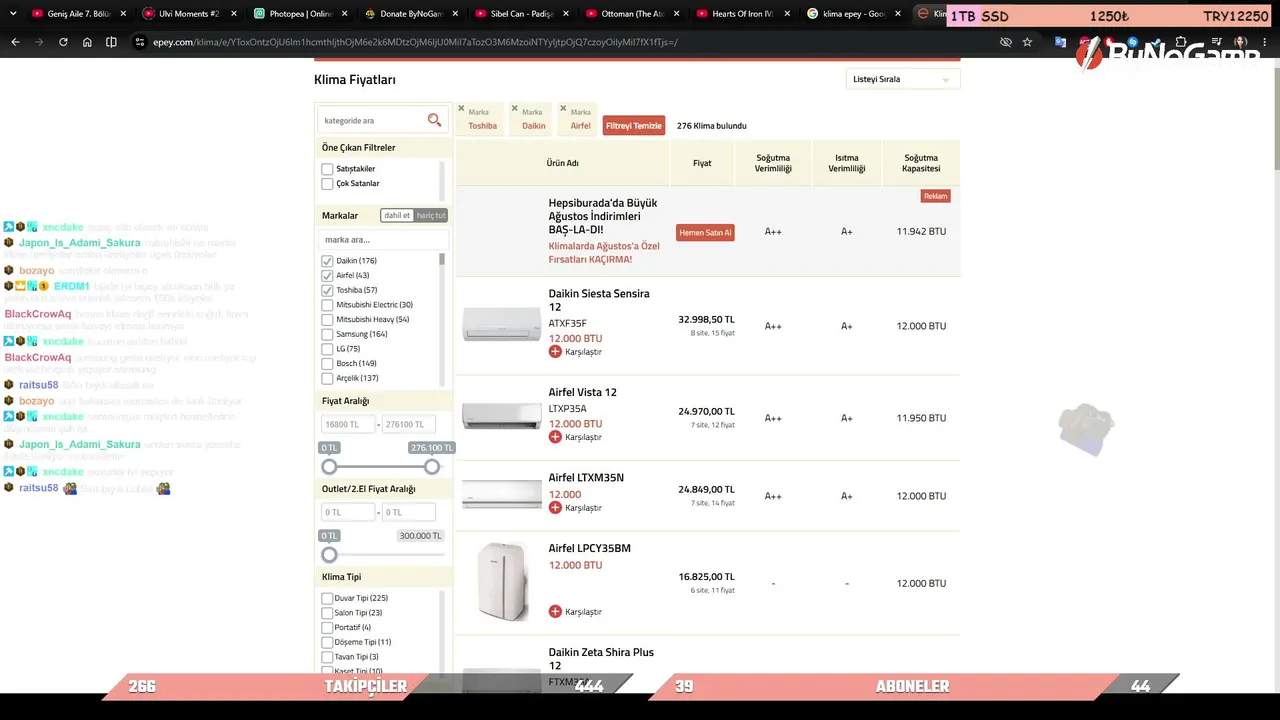Close the Geniş Aile 7. Bölüm tab
This screenshot has width=1280, height=720.
123,14
